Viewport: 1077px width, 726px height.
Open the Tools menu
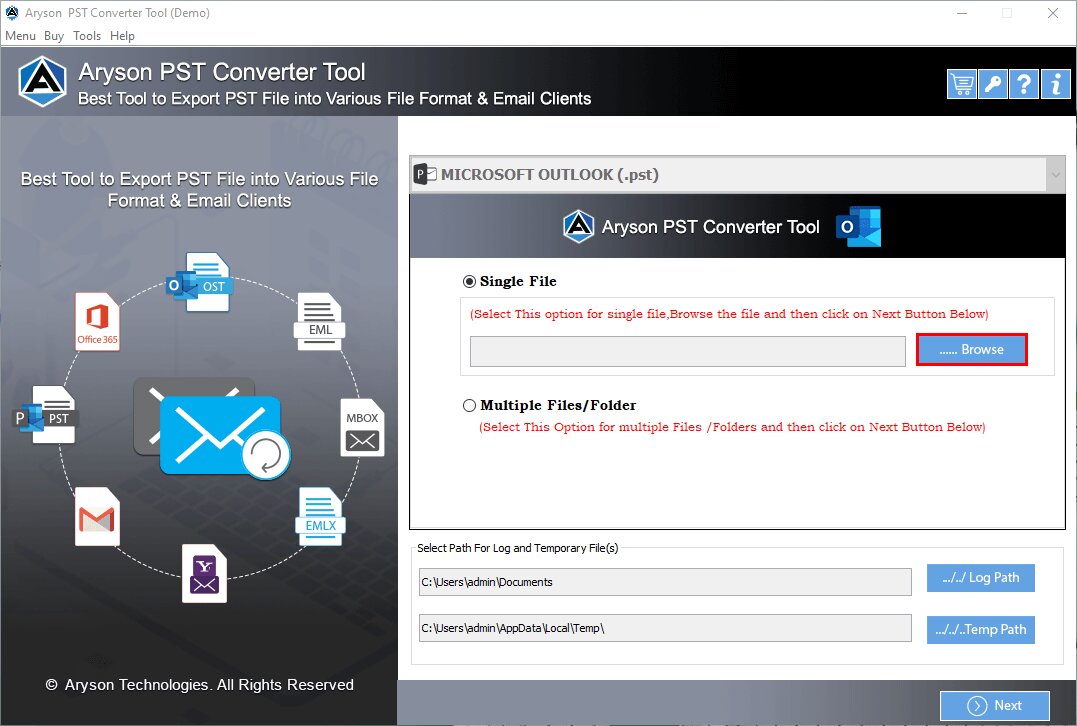[x=87, y=36]
